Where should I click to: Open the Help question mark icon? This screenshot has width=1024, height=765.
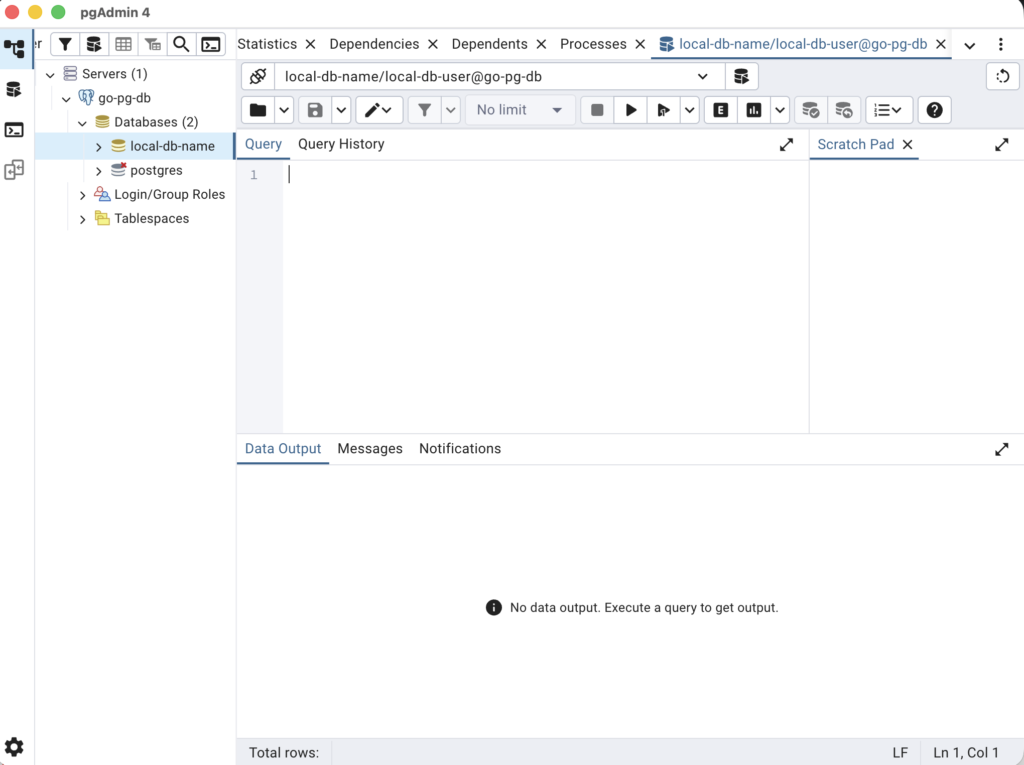pyautogui.click(x=934, y=110)
